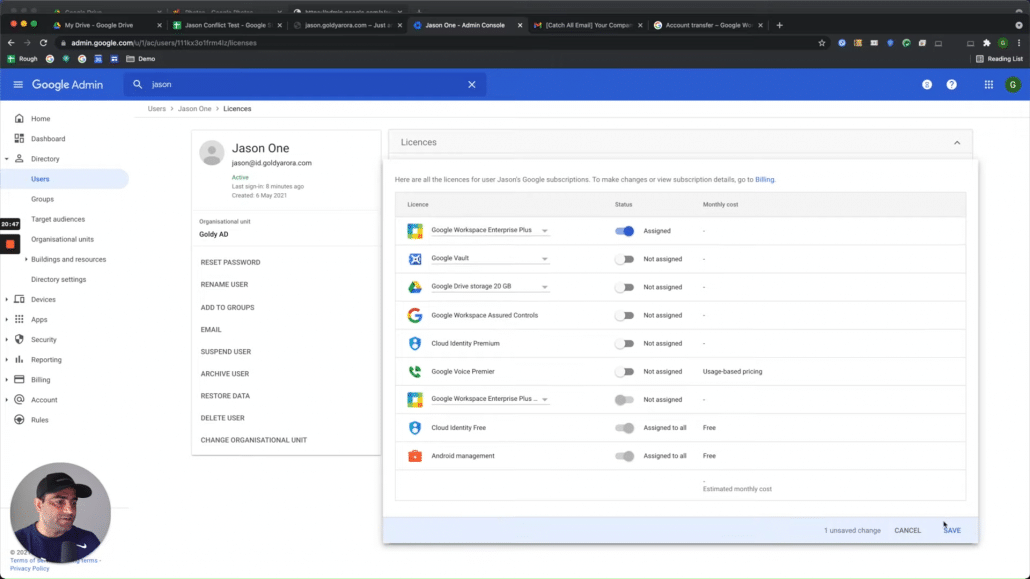
Task: Click the Reporting bar chart icon
Action: click(x=19, y=359)
